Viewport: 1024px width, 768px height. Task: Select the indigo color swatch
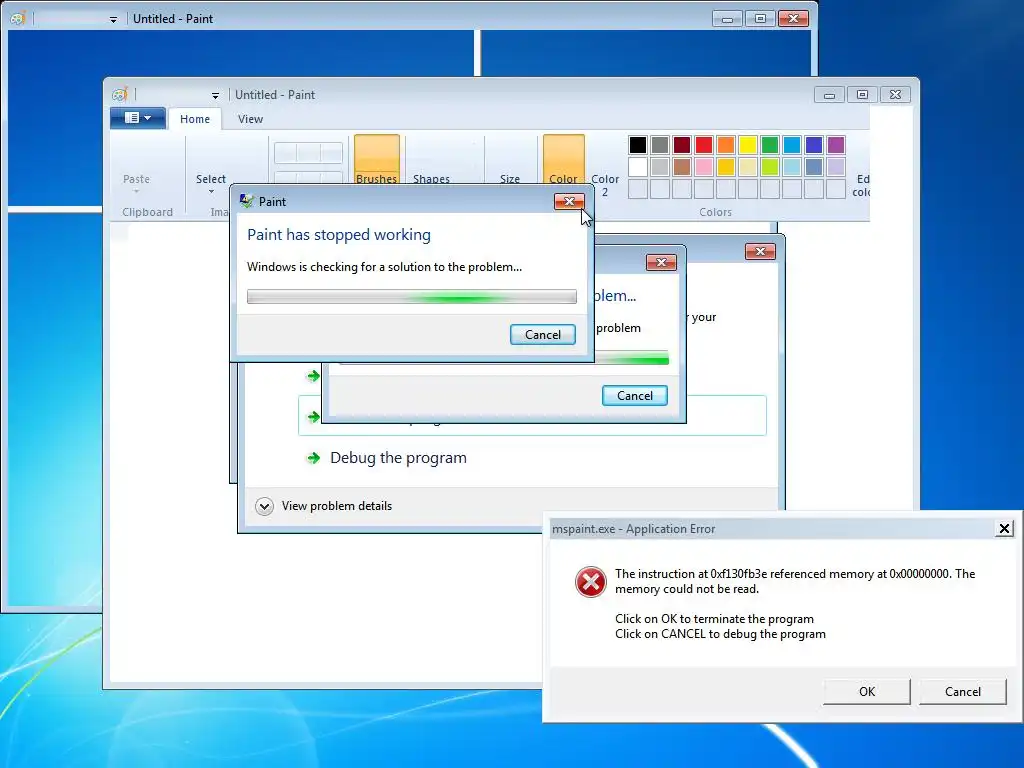pyautogui.click(x=814, y=145)
